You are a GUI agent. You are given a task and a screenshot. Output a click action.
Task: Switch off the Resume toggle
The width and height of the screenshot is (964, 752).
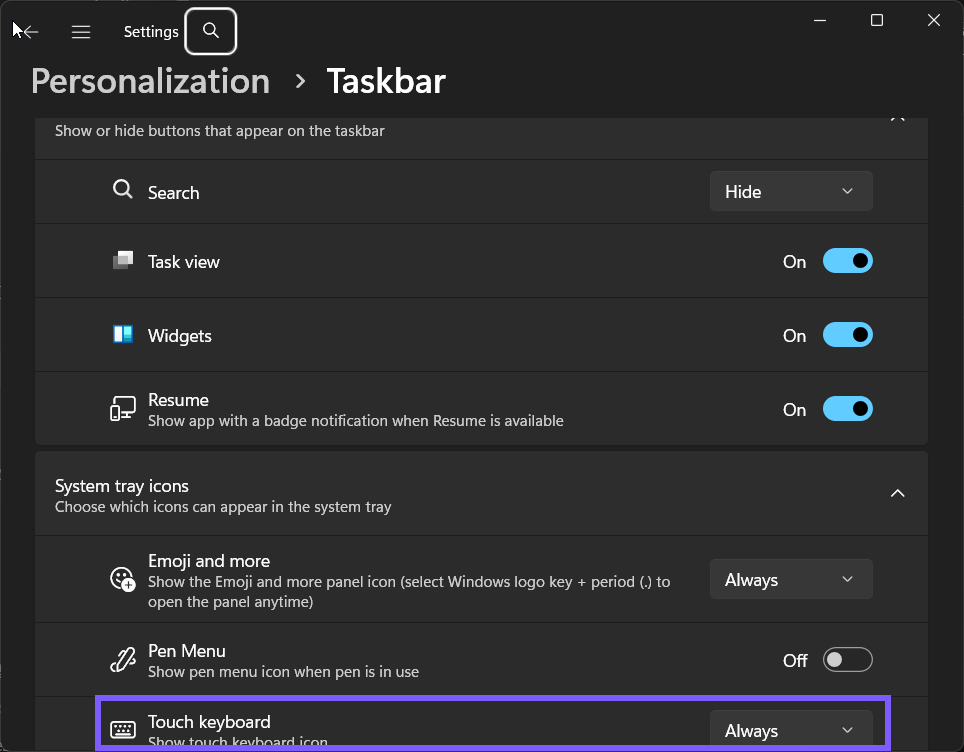point(847,409)
